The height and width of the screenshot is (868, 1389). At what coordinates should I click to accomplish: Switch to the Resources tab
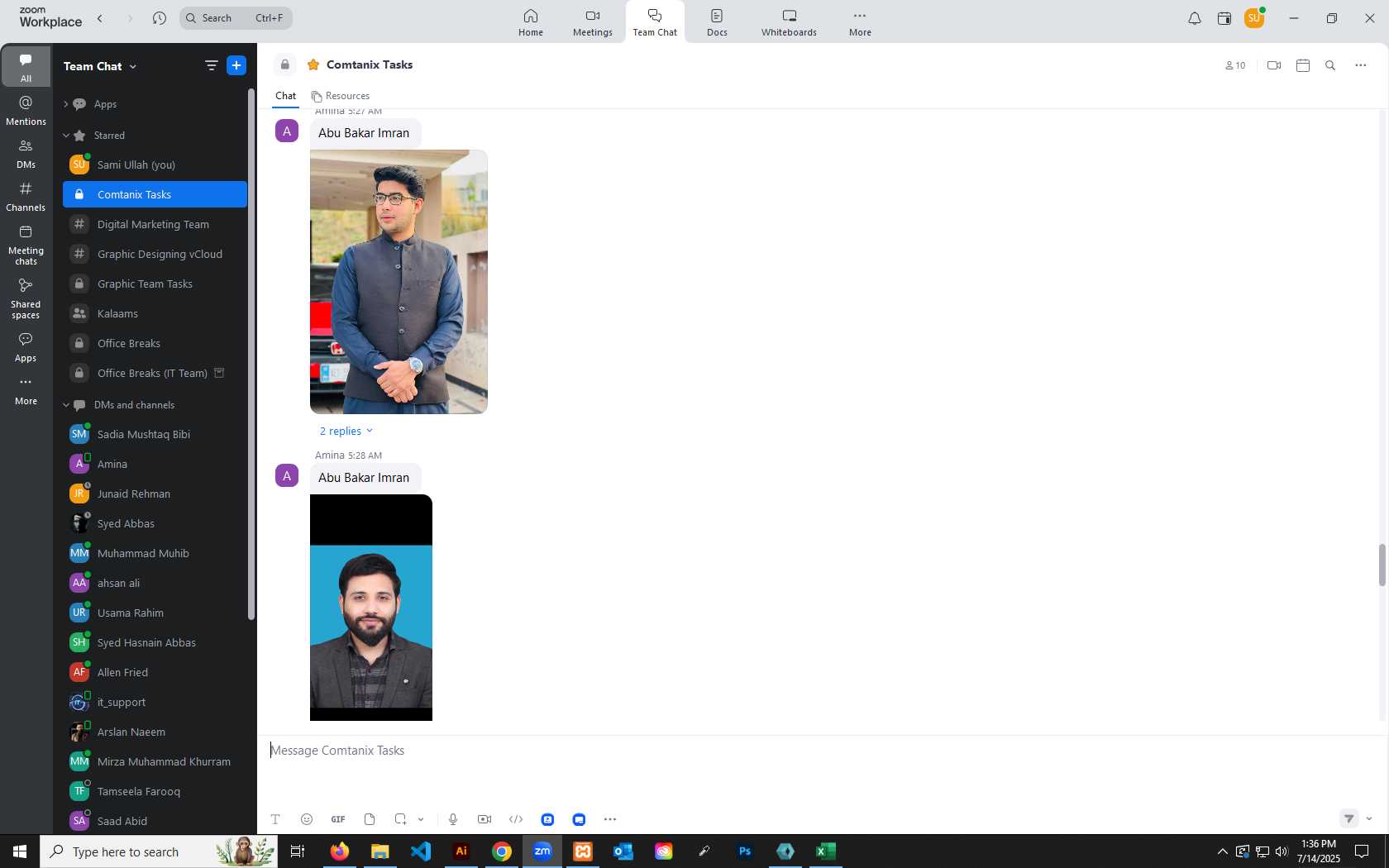pyautogui.click(x=341, y=96)
